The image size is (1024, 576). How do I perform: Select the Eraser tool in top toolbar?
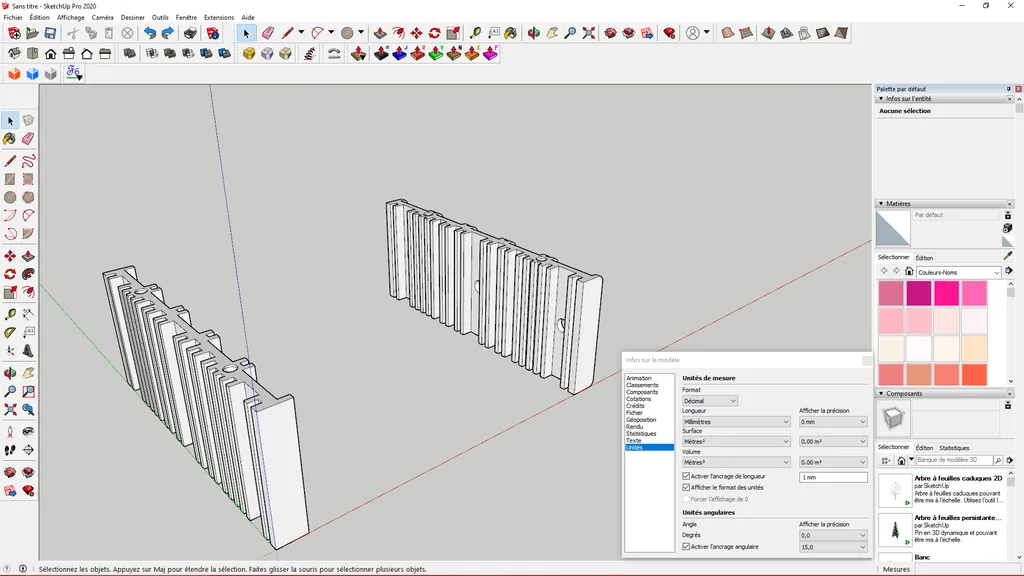(267, 33)
